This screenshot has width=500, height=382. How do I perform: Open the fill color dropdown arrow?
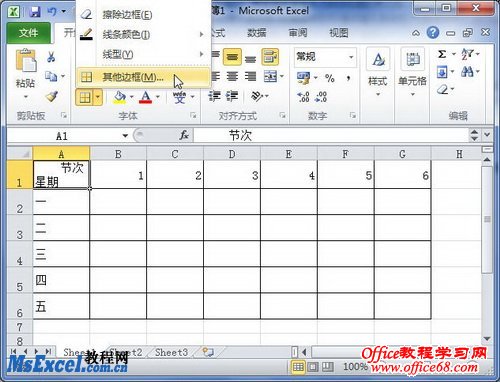point(132,97)
